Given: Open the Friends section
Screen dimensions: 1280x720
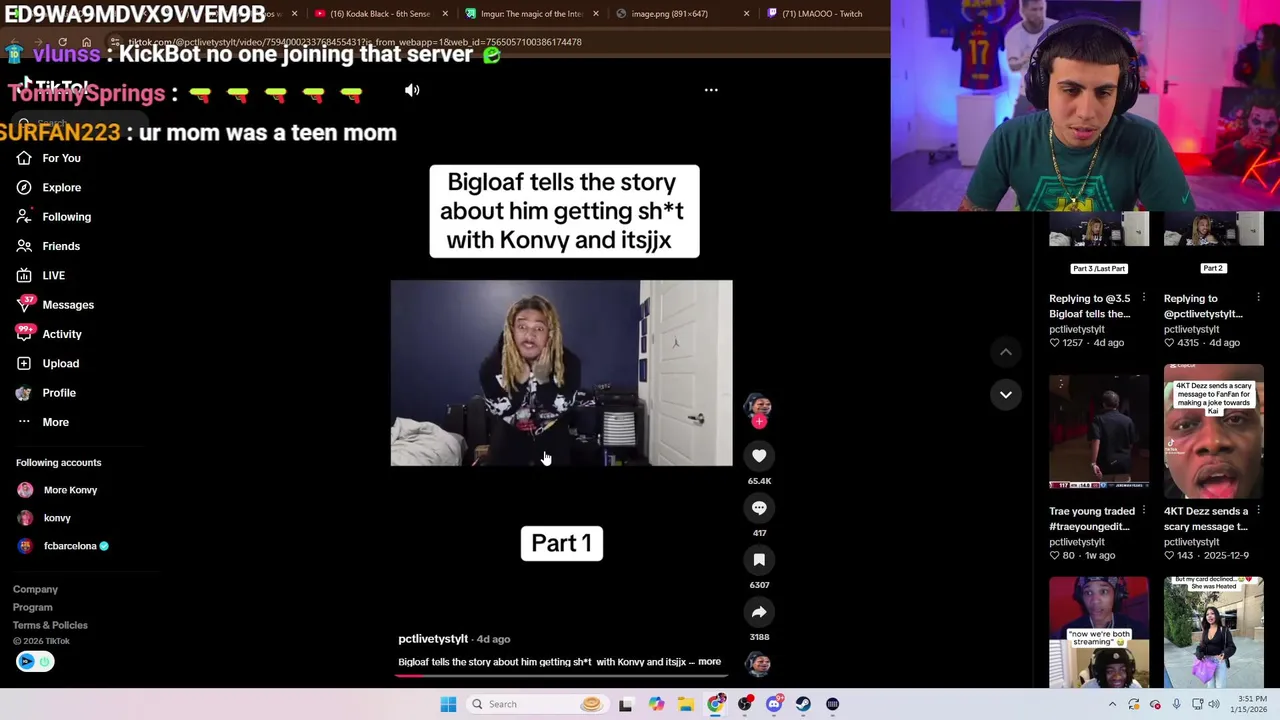Looking at the screenshot, I should coord(48,246).
